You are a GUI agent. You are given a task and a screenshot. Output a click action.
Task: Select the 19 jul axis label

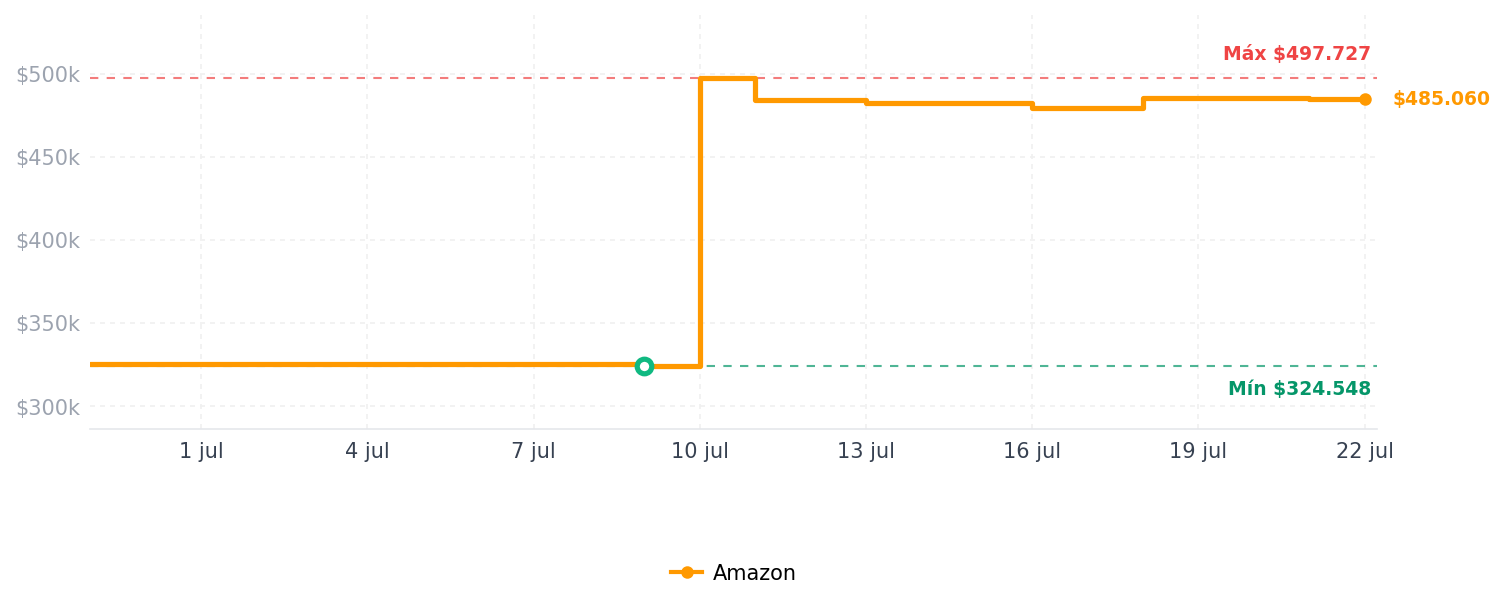[1198, 451]
